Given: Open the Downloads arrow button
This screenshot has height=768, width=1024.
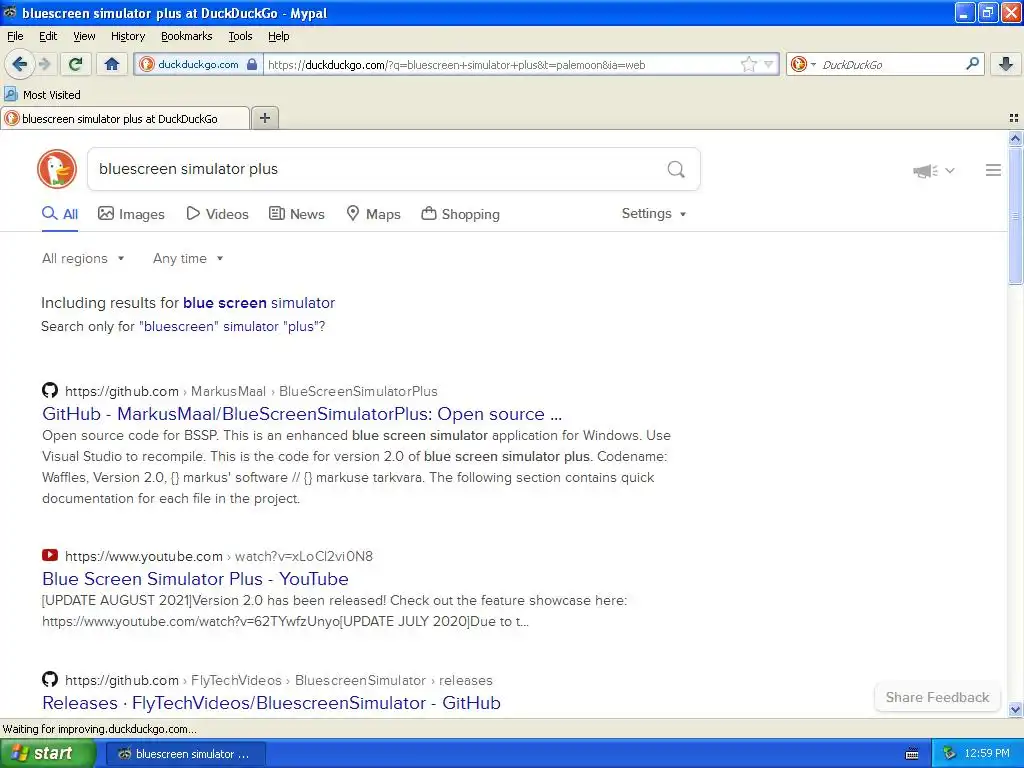Looking at the screenshot, I should 1006,64.
